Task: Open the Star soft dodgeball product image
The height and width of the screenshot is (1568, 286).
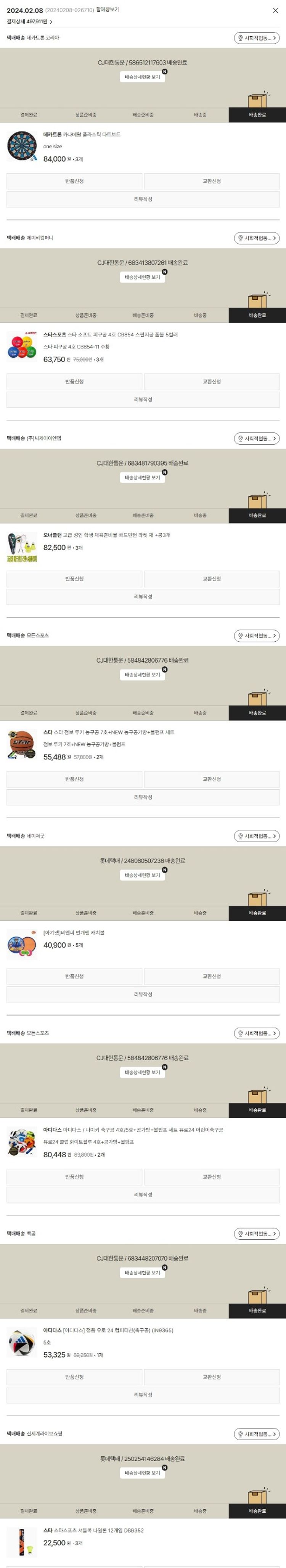Action: pos(22,346)
